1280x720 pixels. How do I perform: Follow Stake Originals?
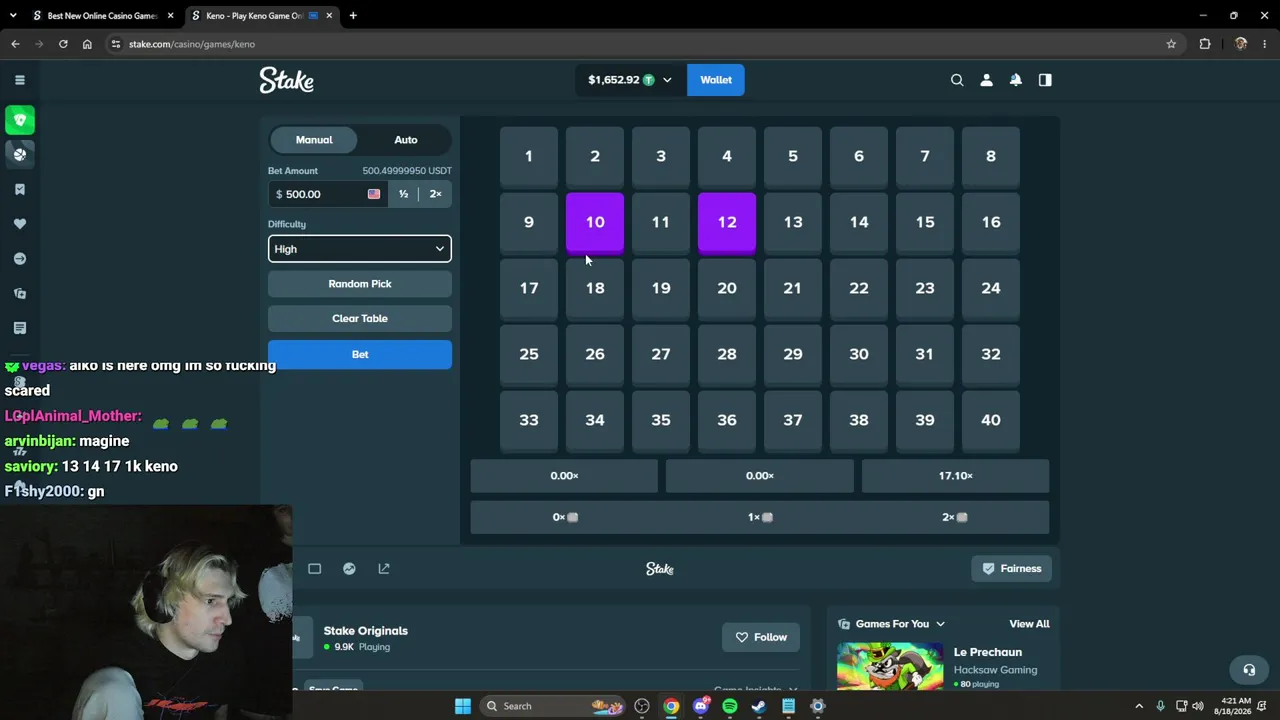coord(761,637)
